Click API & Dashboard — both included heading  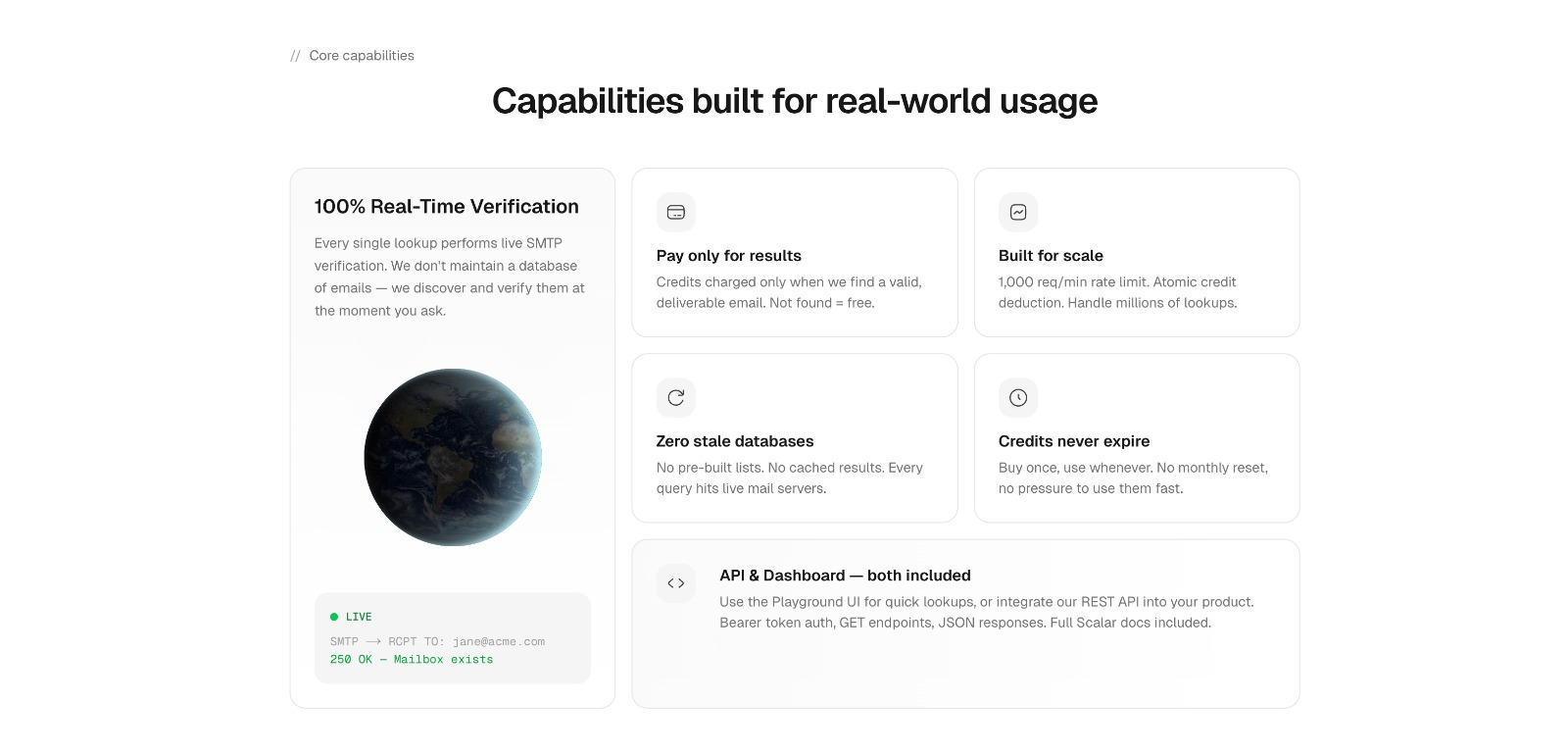coord(845,576)
